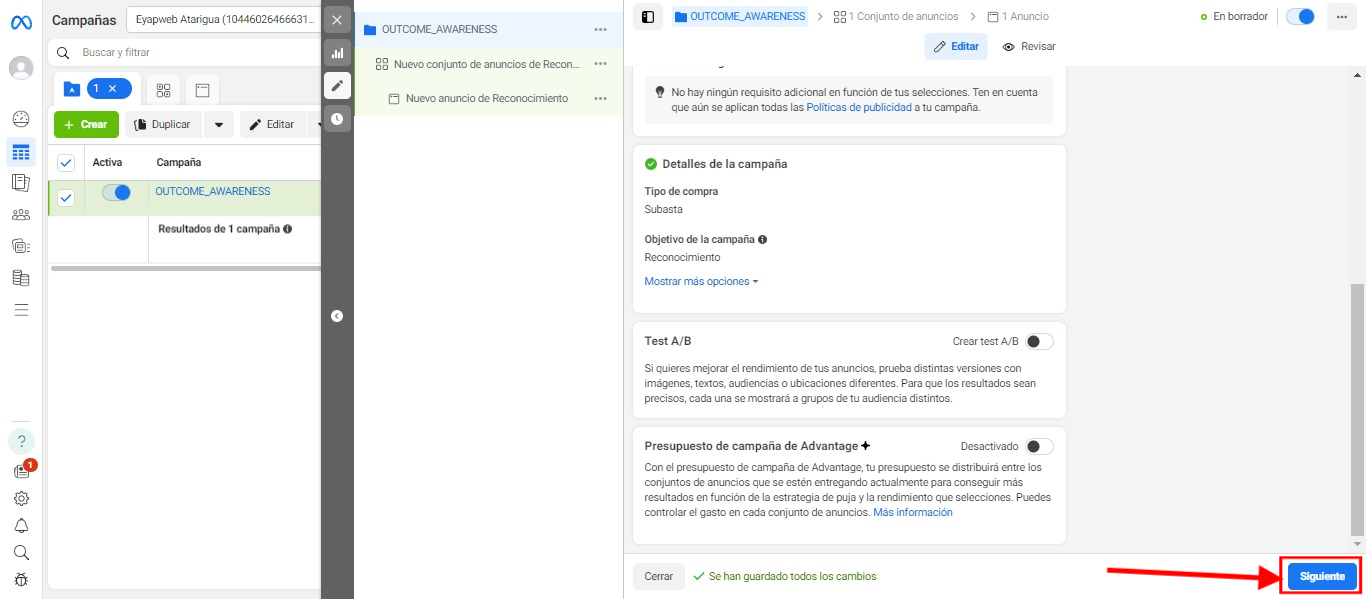Click 1 Conjunto de anuncios breadcrumb
The height and width of the screenshot is (599, 1366).
pos(896,17)
